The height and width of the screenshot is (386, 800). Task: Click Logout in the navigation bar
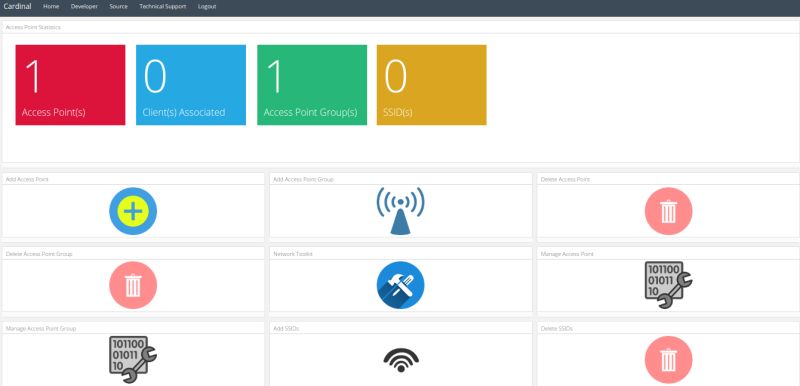pyautogui.click(x=207, y=7)
